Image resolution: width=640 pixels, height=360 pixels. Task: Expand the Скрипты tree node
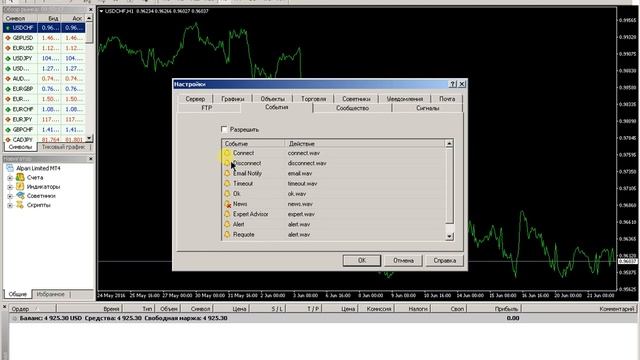pos(10,205)
